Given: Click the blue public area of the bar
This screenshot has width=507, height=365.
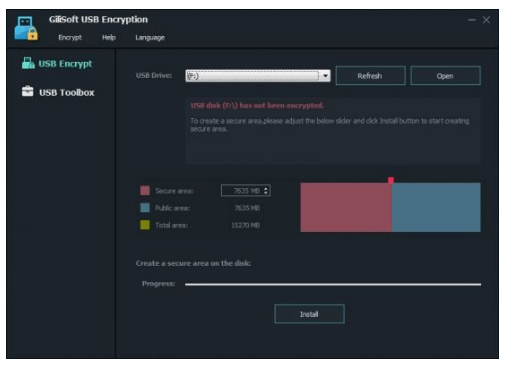Looking at the screenshot, I should point(436,207).
